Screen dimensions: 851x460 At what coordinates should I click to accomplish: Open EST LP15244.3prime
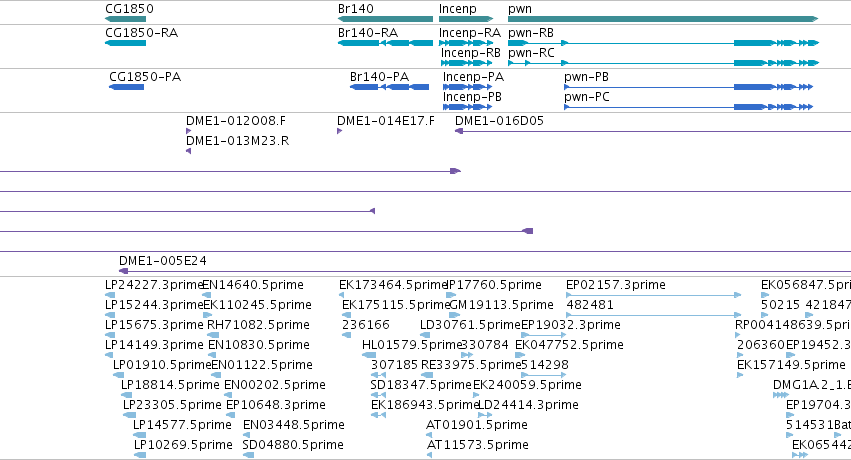pyautogui.click(x=154, y=305)
